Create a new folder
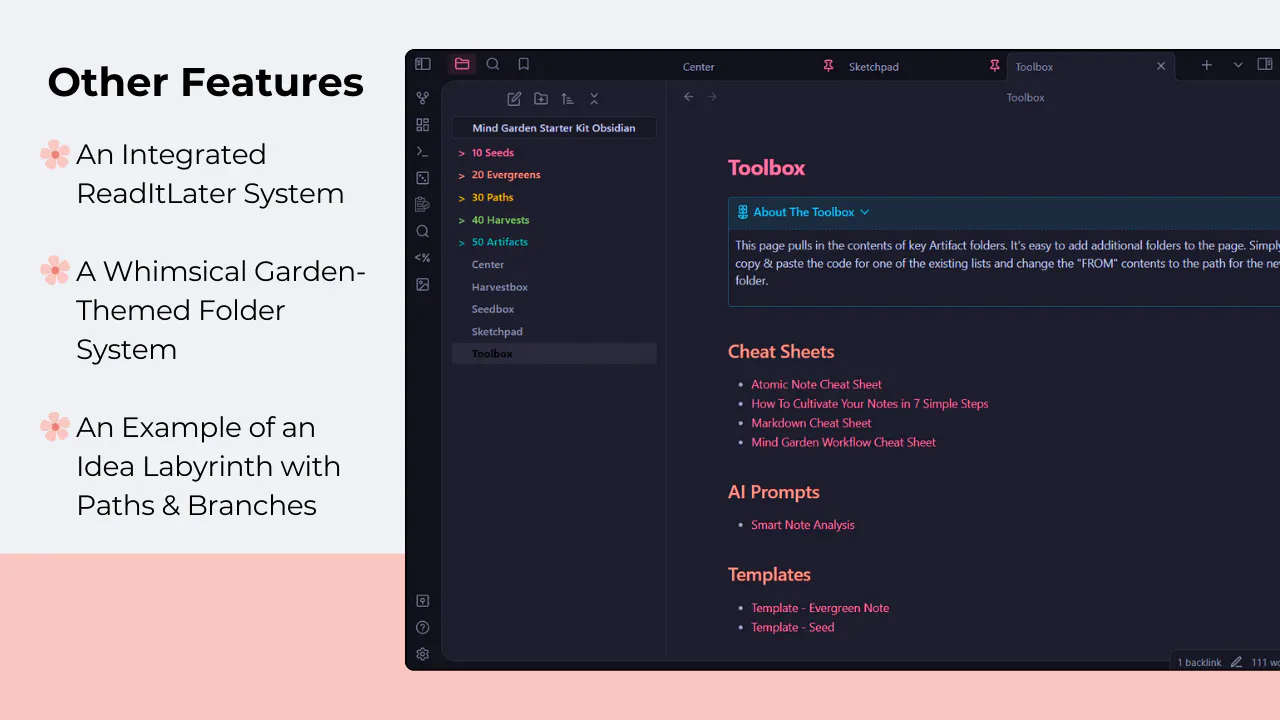Image resolution: width=1280 pixels, height=720 pixels. [541, 98]
